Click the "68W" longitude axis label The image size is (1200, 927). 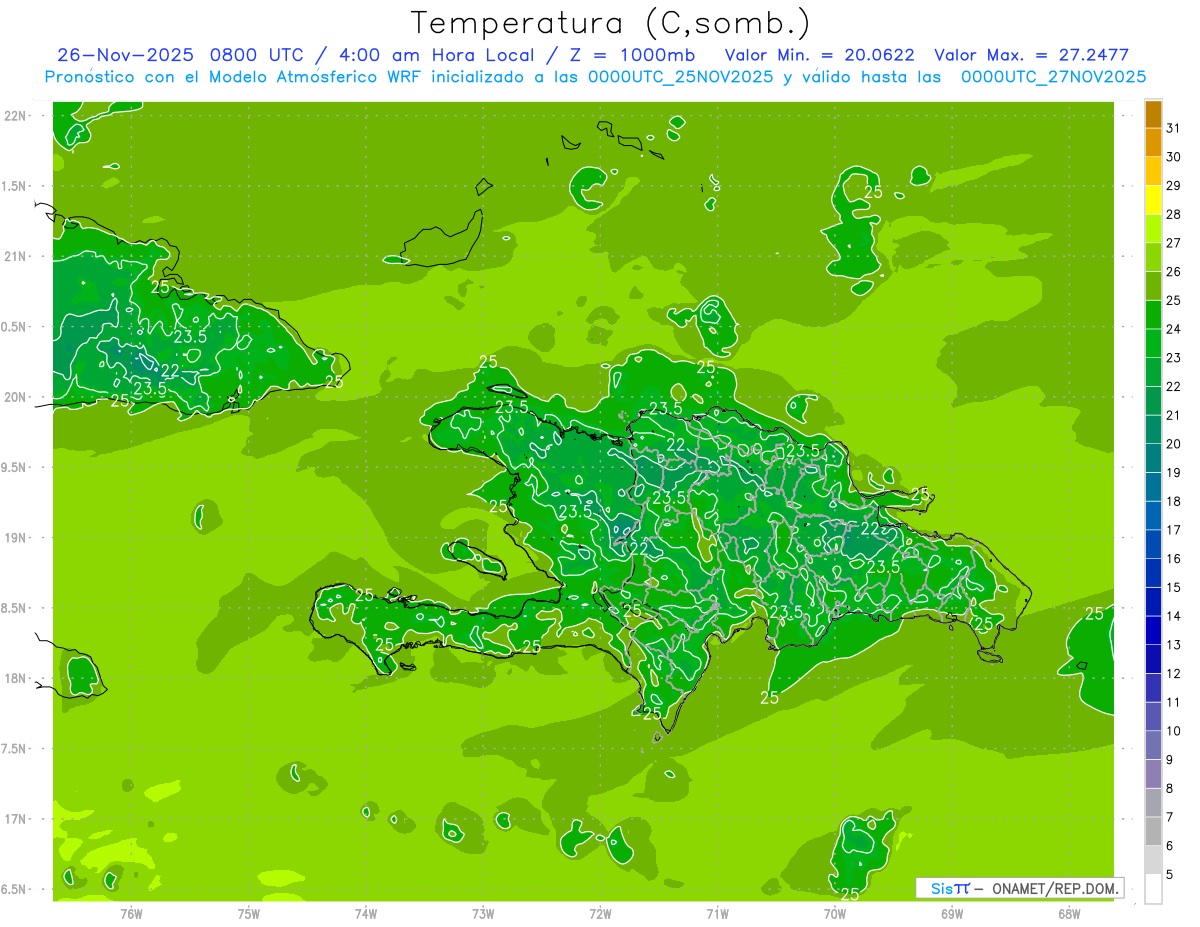1069,913
